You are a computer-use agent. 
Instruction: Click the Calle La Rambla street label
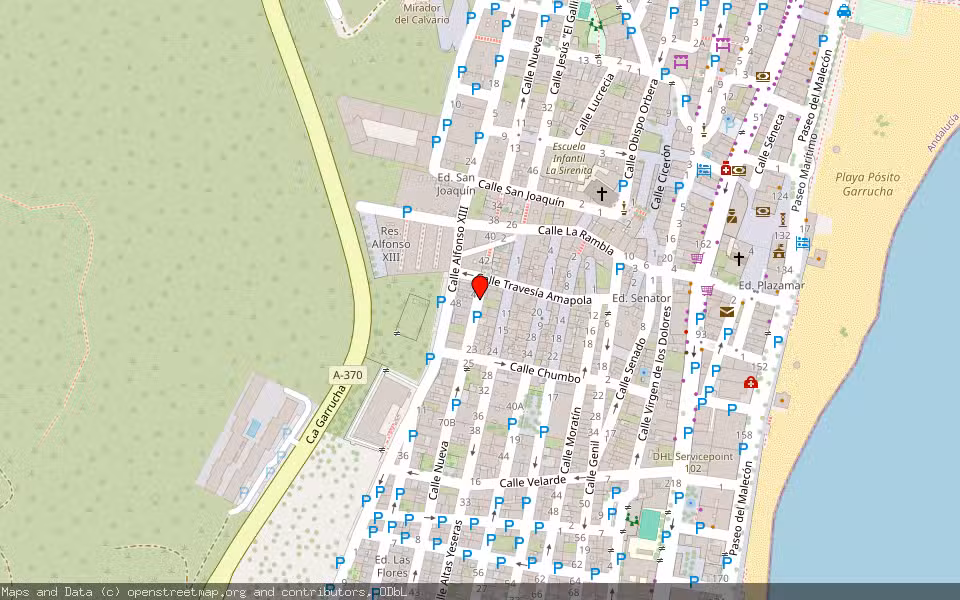[x=576, y=239]
